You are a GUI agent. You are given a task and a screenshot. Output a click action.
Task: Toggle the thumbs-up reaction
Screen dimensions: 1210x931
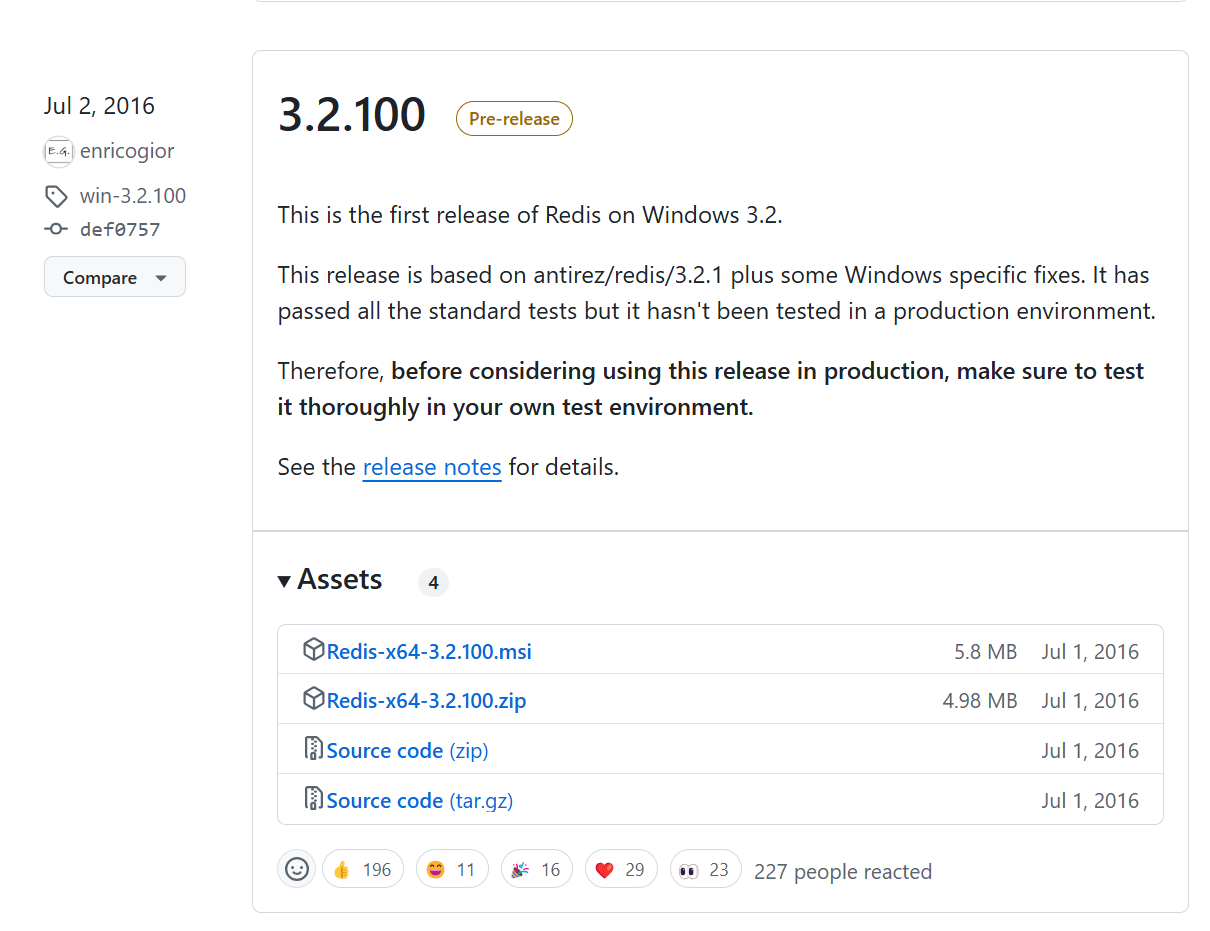[362, 868]
